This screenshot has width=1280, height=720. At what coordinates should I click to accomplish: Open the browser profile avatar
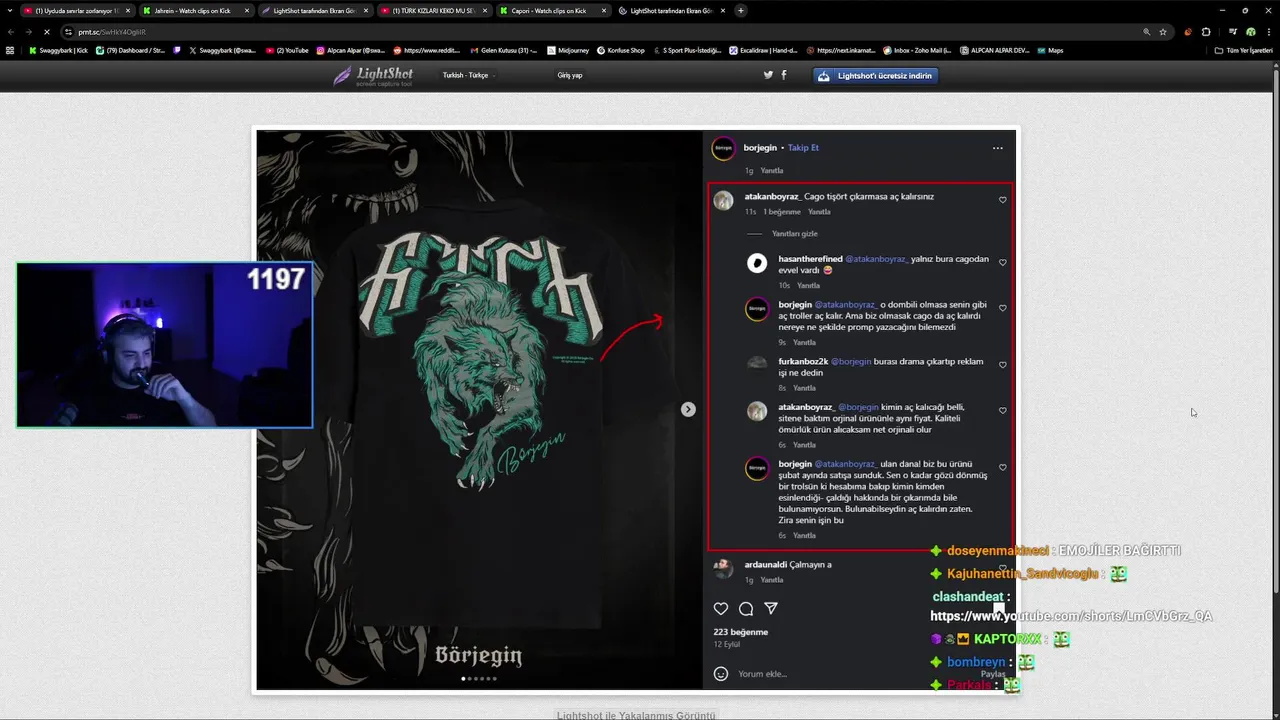click(x=1250, y=32)
